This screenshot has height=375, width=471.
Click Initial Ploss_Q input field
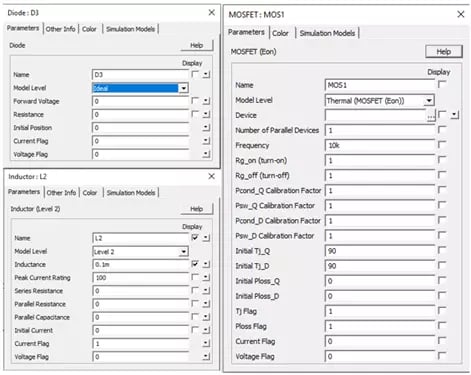pyautogui.click(x=380, y=281)
